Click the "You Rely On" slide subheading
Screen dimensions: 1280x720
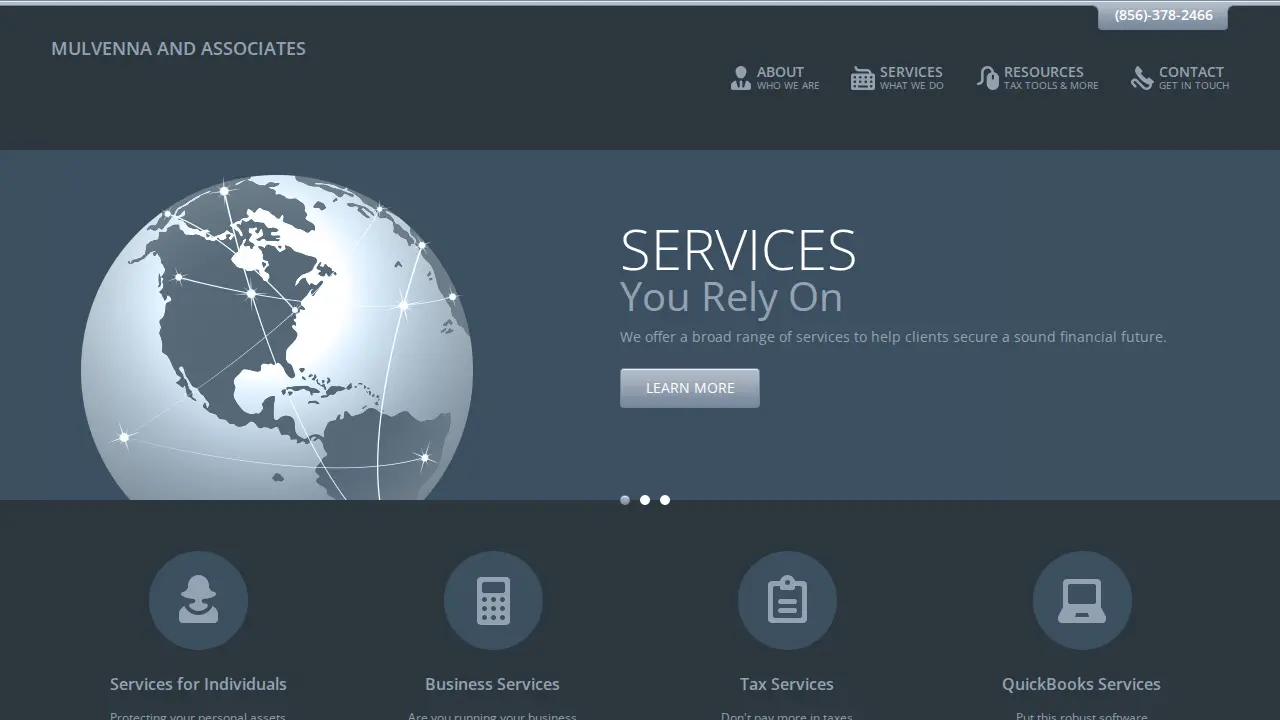731,297
